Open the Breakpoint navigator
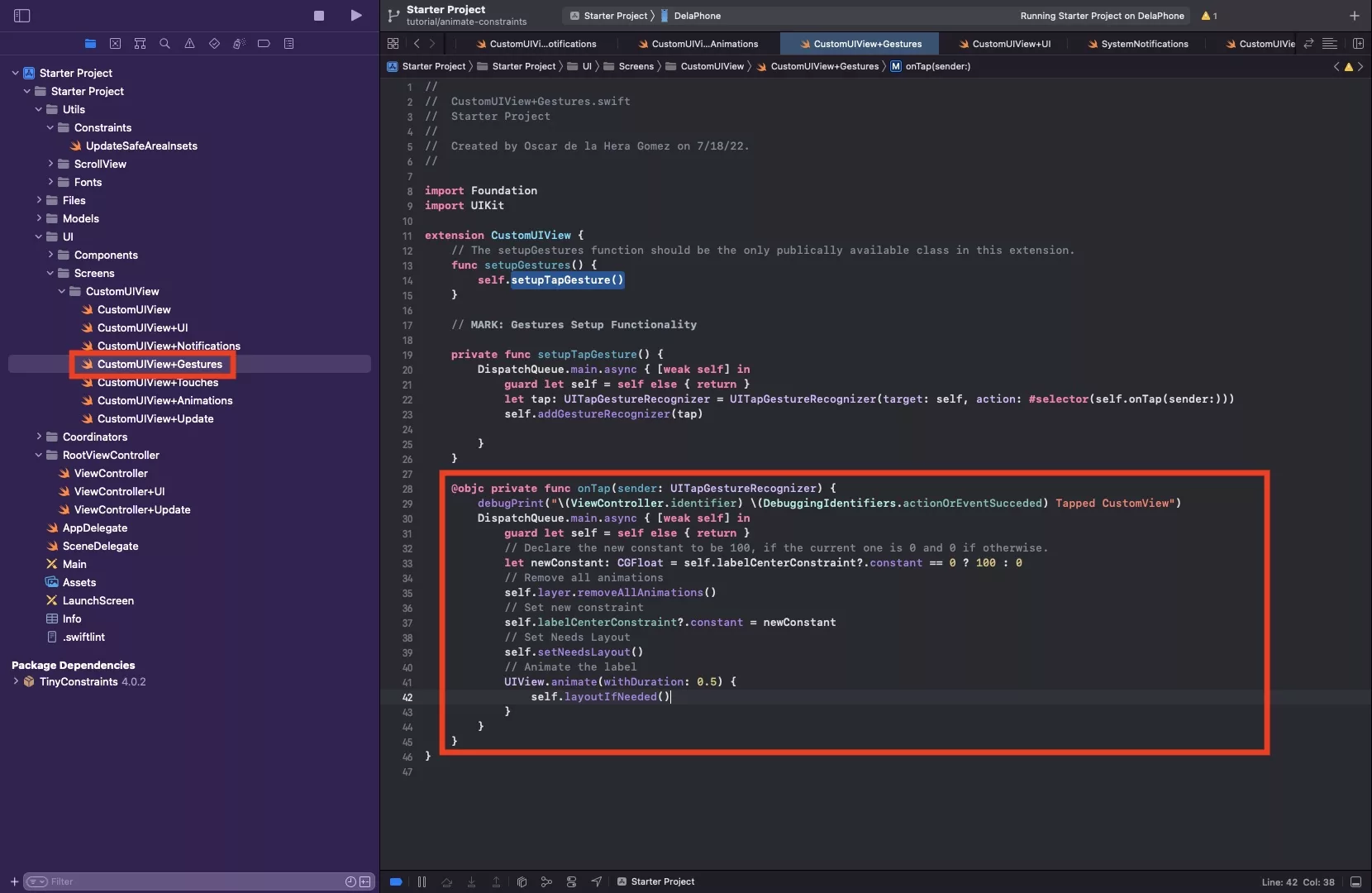 [x=264, y=43]
